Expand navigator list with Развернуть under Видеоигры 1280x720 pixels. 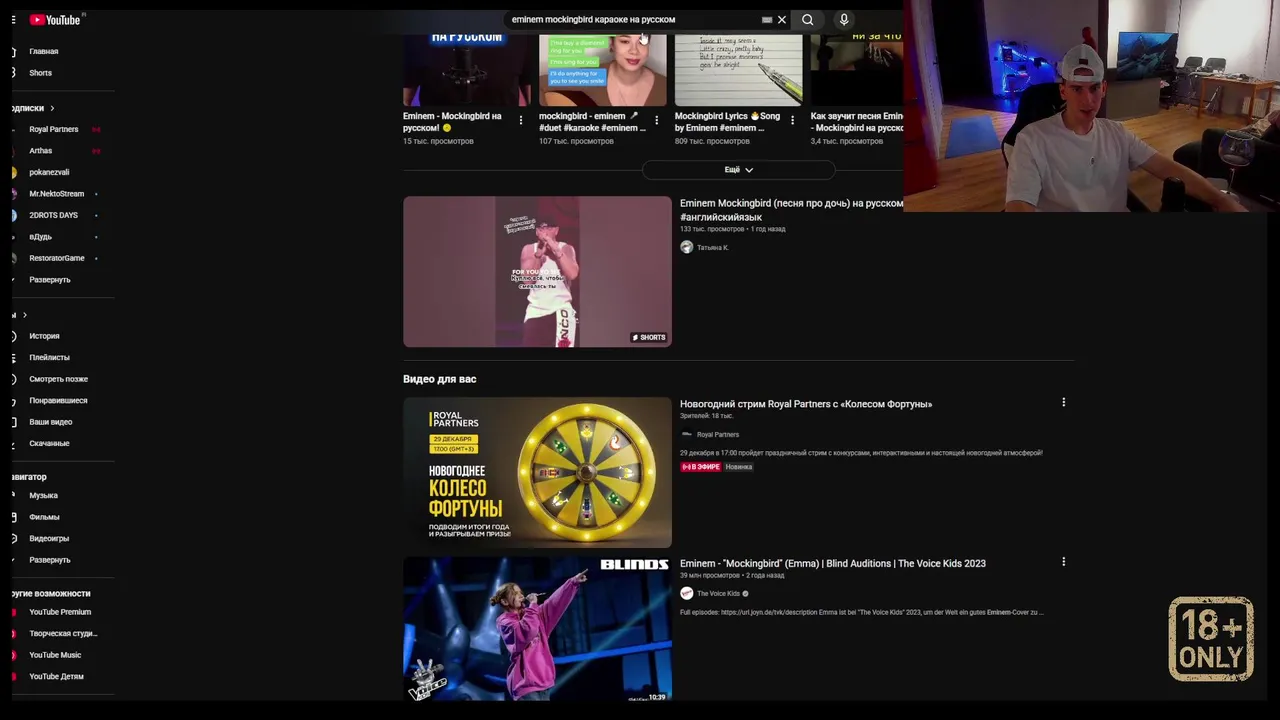(50, 560)
